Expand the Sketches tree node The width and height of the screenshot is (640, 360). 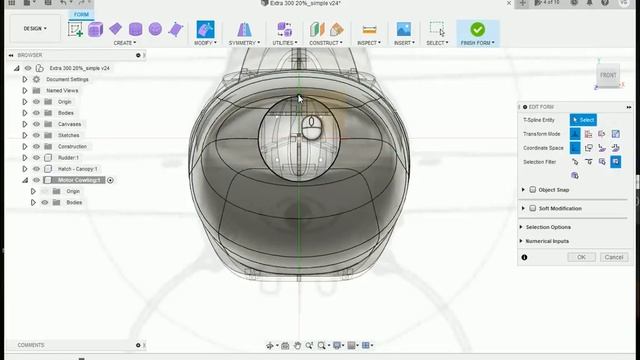(24, 135)
